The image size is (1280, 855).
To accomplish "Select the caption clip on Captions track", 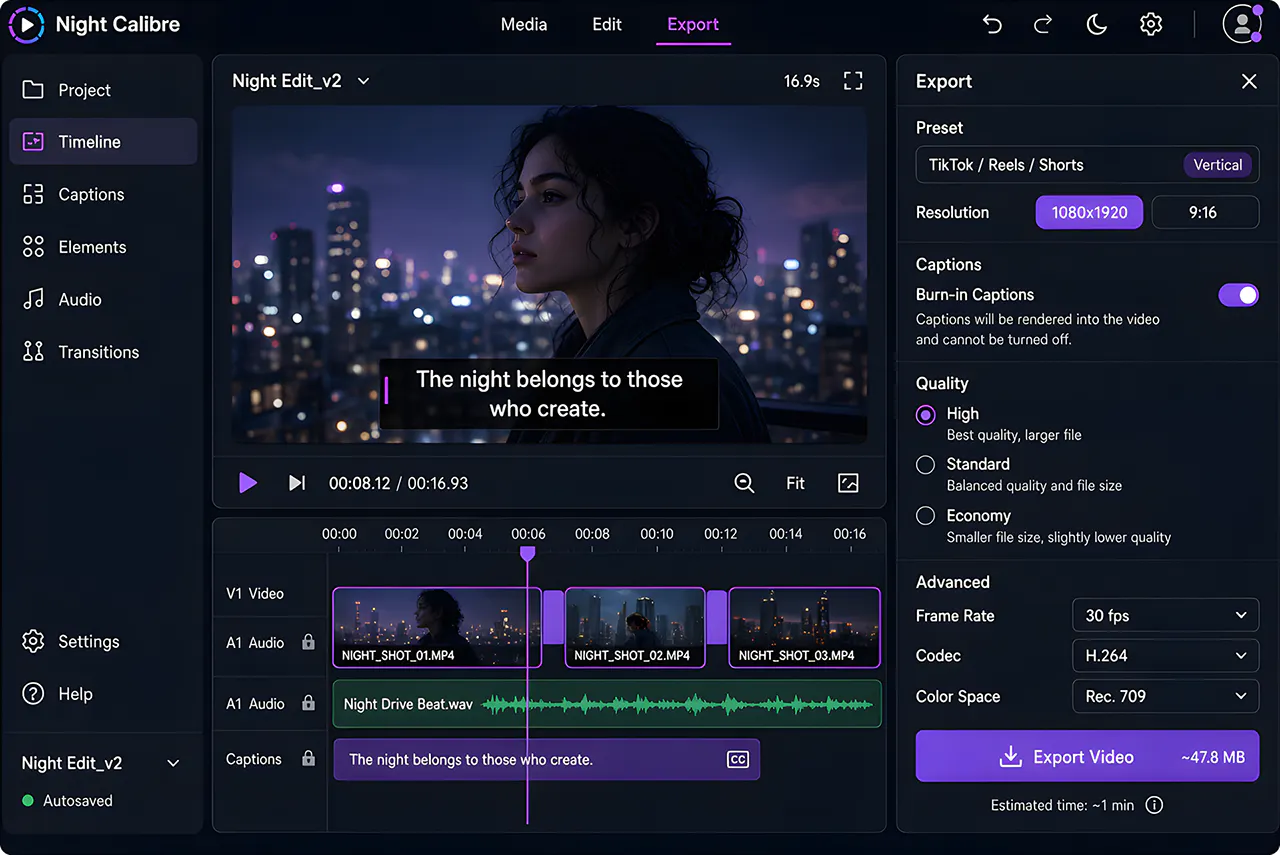I will (546, 760).
